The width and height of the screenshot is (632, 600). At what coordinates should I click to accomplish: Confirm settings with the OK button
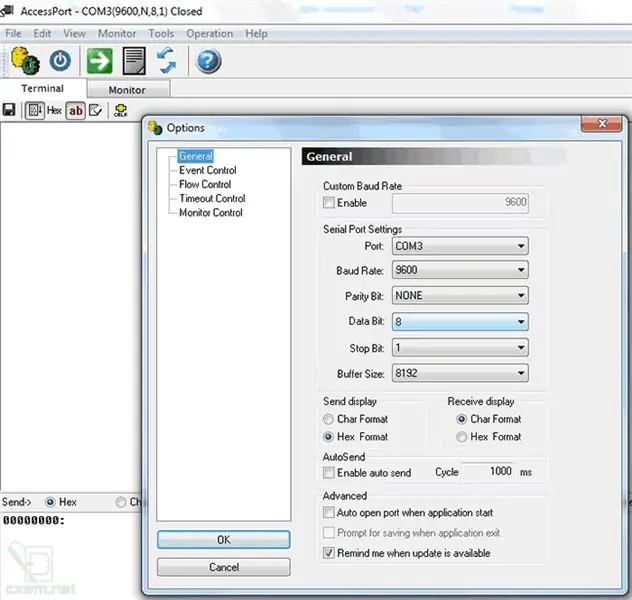point(223,540)
